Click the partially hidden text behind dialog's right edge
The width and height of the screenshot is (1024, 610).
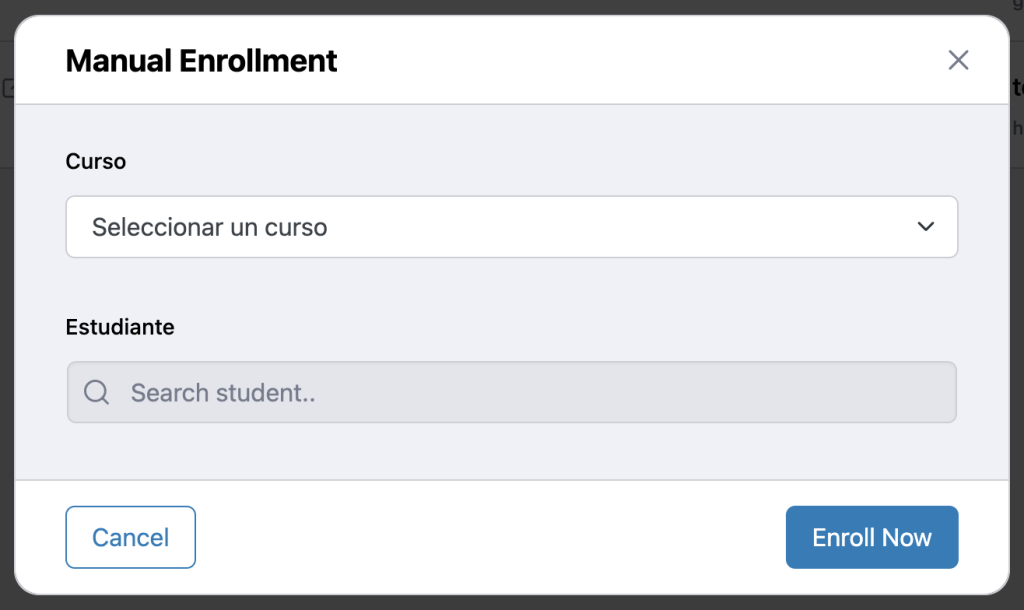(x=1016, y=90)
